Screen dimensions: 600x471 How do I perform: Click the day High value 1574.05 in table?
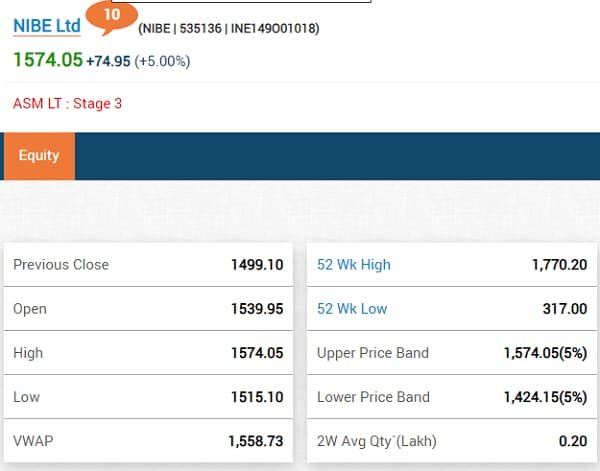pos(252,353)
